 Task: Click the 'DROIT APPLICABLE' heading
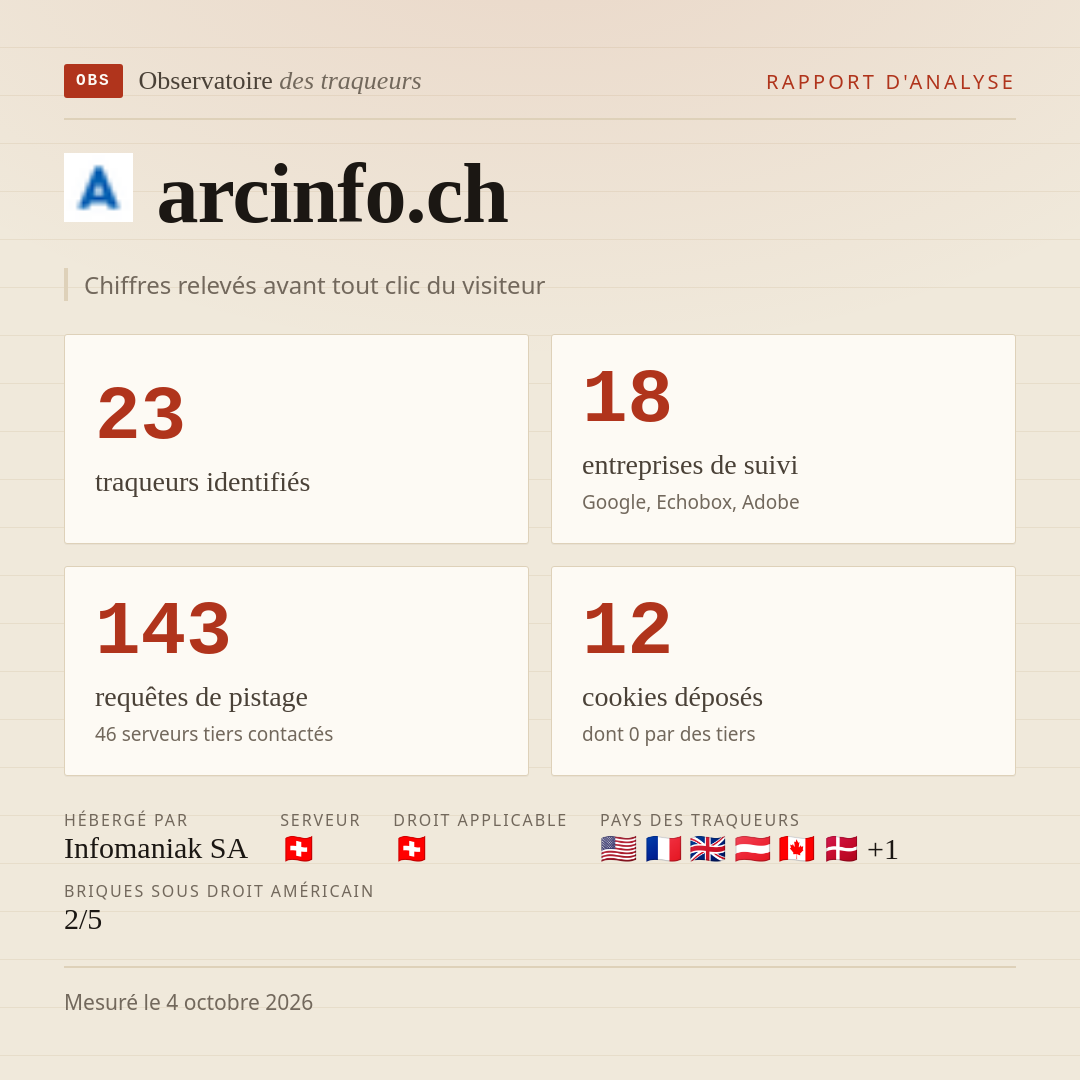[x=480, y=820]
